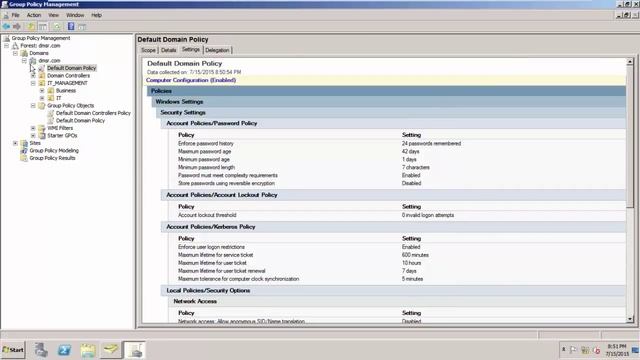Select Default Domain Policy under Group Policy Objects
This screenshot has height=360, width=640.
(80, 120)
